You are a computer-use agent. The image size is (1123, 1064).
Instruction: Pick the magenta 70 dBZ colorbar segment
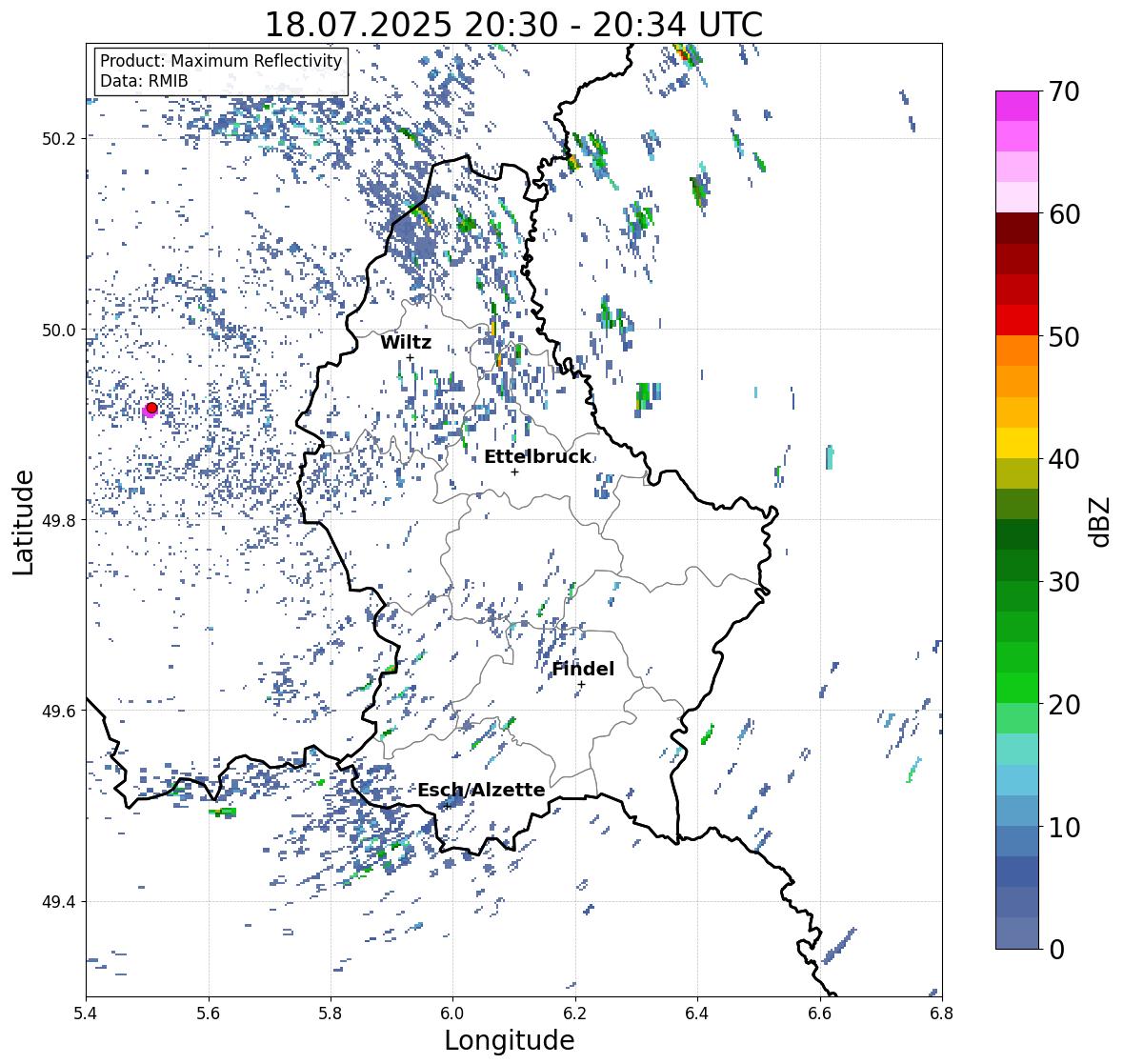1017,106
